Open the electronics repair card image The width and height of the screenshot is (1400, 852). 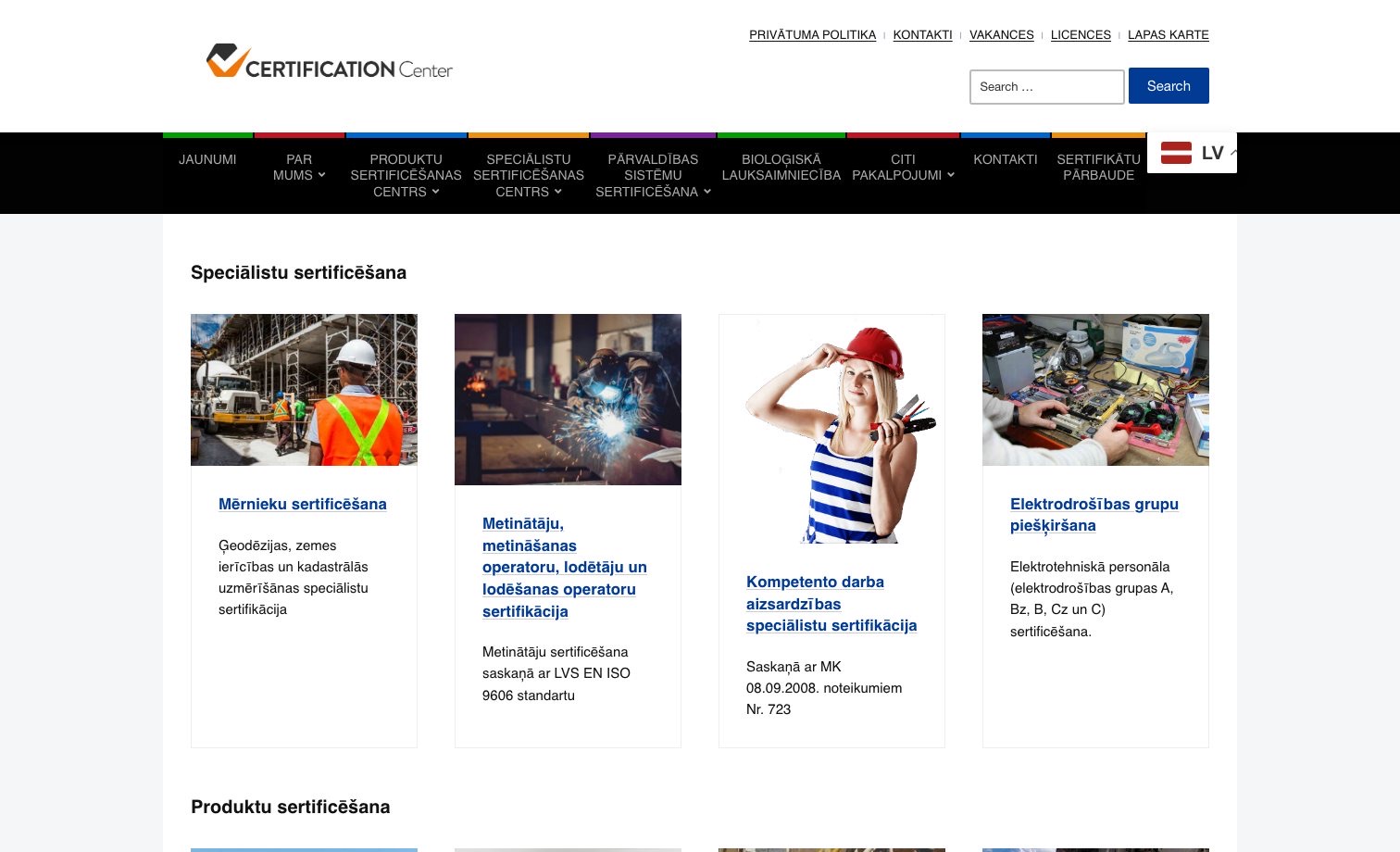click(1095, 389)
